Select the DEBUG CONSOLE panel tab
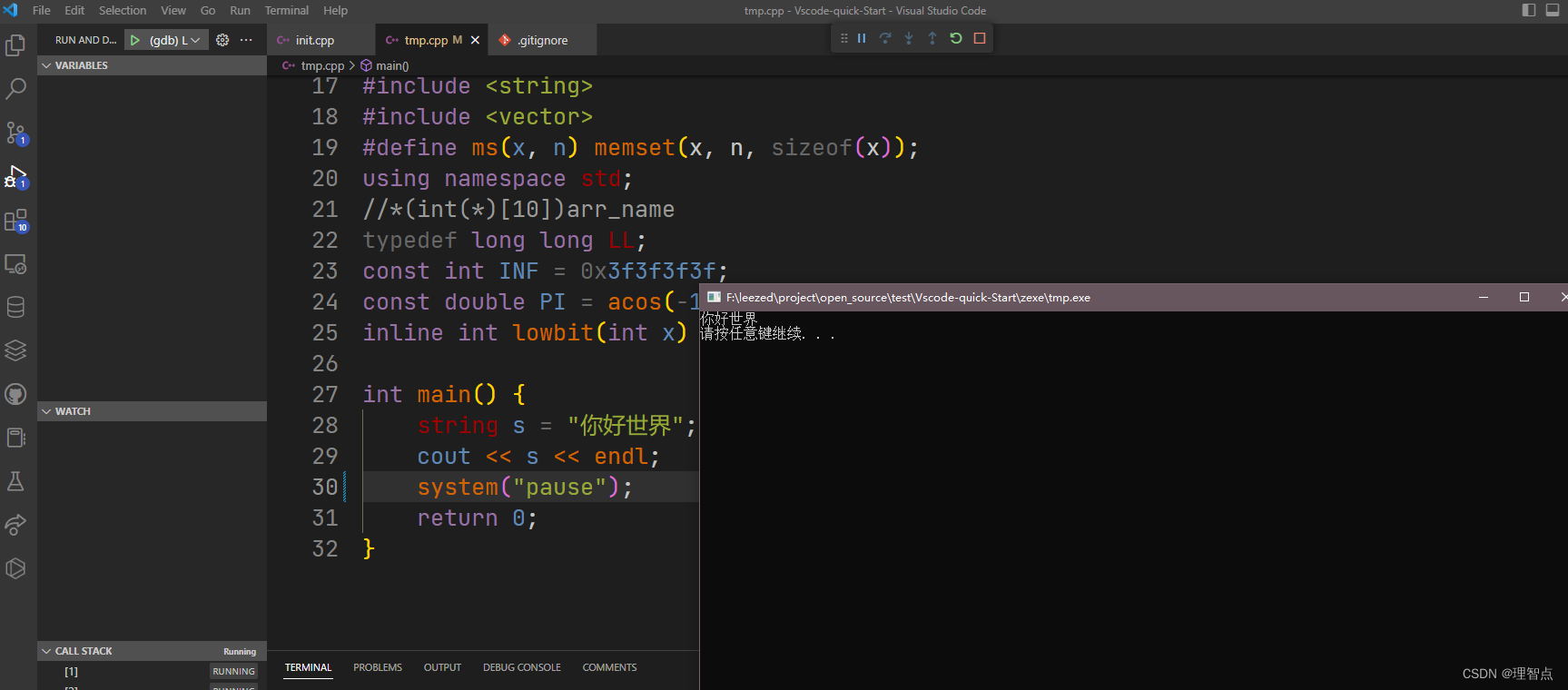 [x=522, y=667]
